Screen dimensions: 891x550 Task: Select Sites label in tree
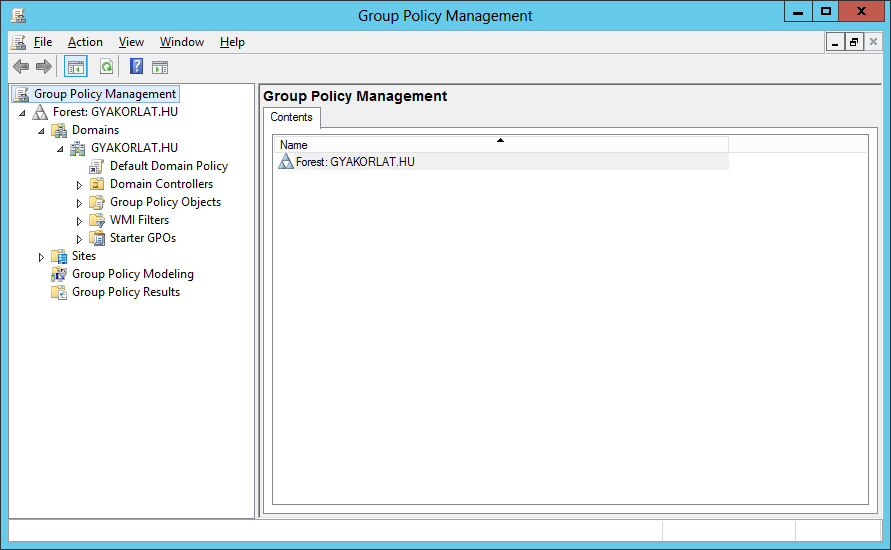[x=84, y=256]
